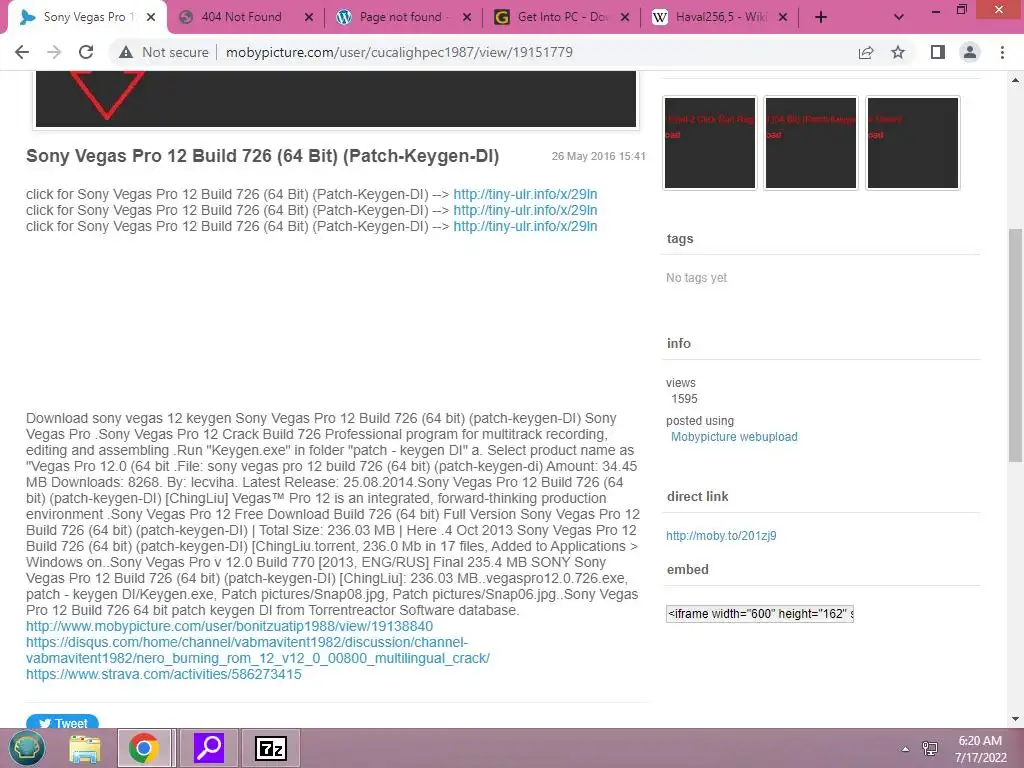Bookmark this page with star icon

click(x=898, y=52)
